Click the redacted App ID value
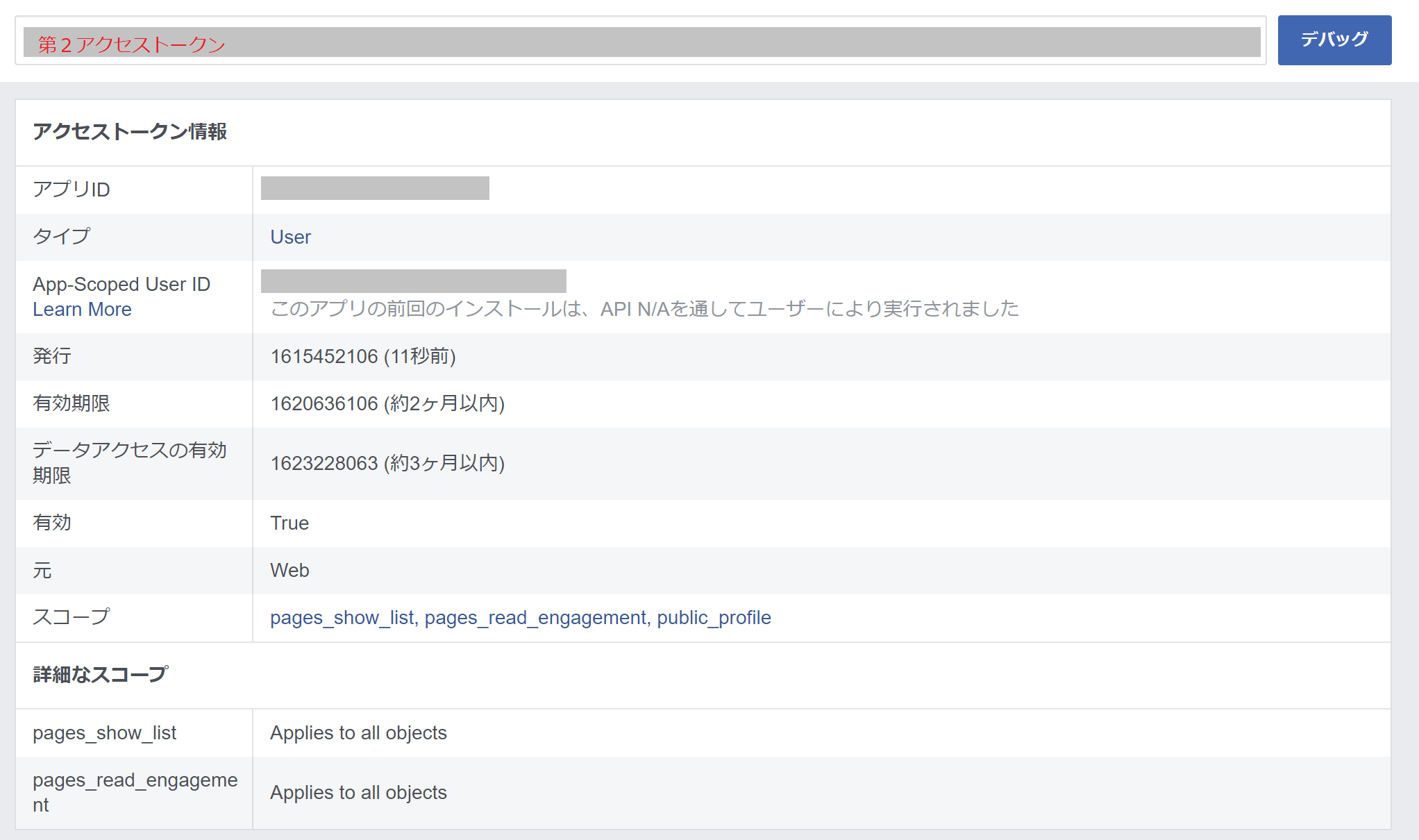Viewport: 1419px width, 840px height. (375, 188)
